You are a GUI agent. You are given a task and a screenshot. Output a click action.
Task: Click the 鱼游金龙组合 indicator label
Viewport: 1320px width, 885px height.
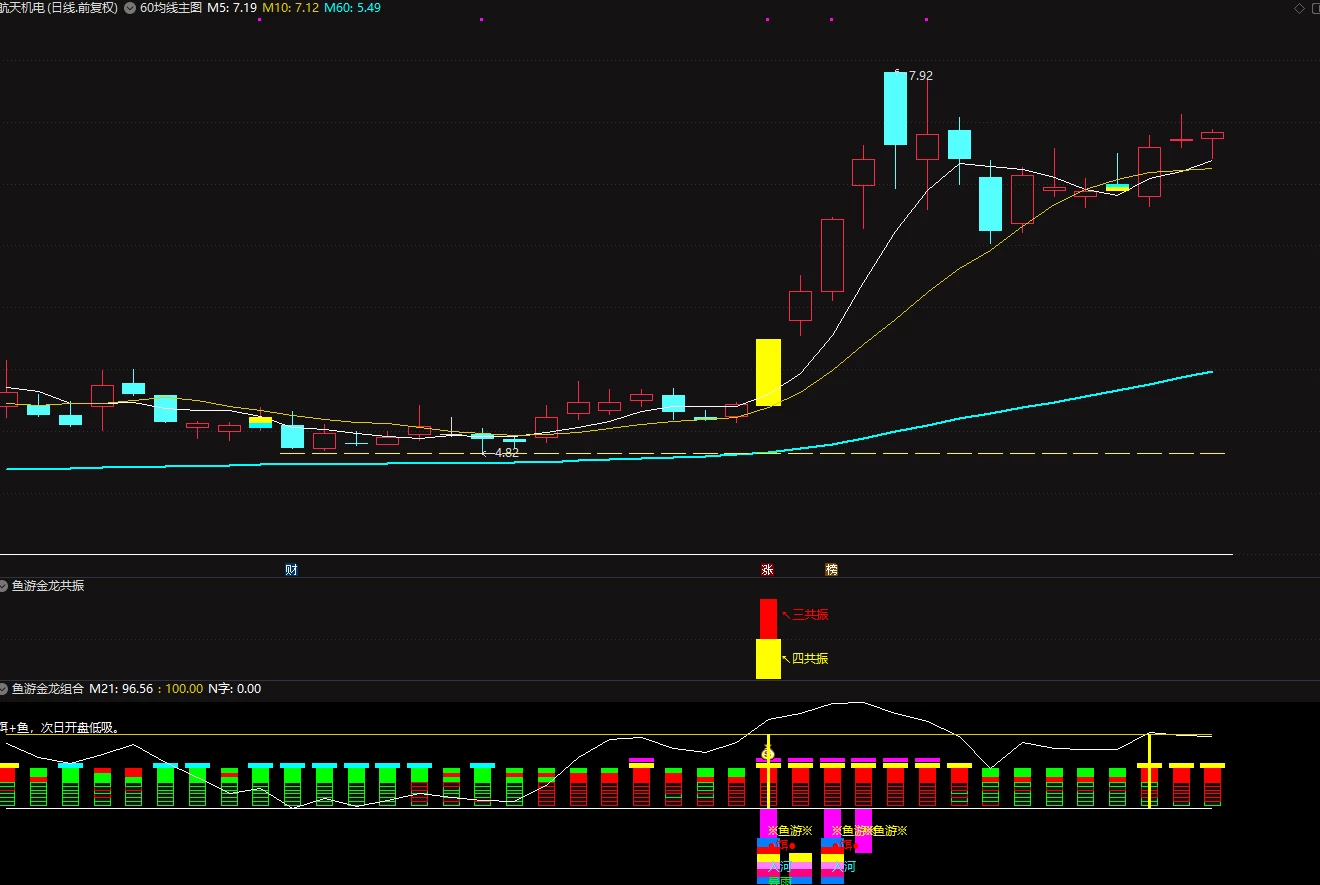point(48,689)
